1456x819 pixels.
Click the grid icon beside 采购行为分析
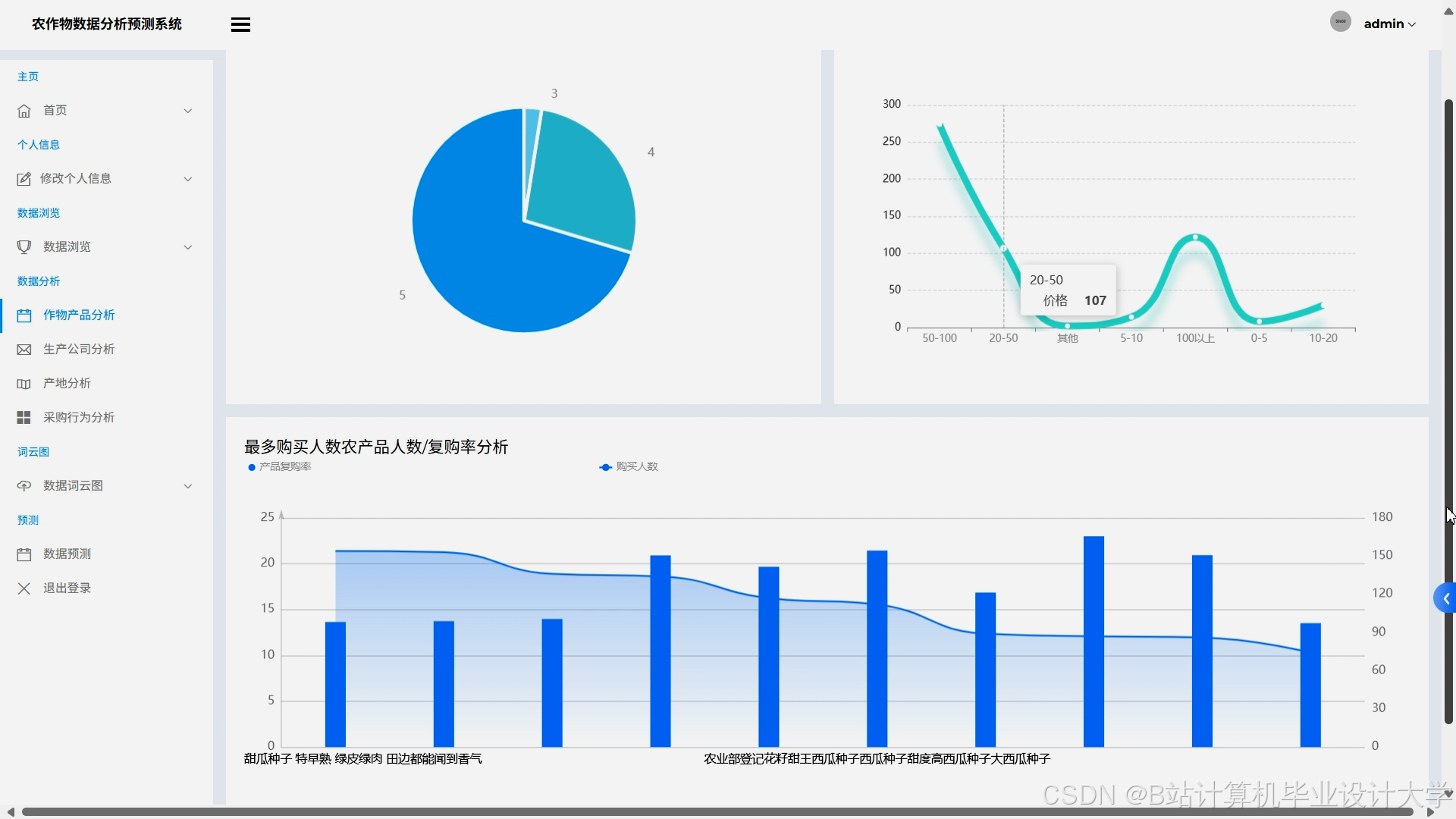[x=24, y=417]
